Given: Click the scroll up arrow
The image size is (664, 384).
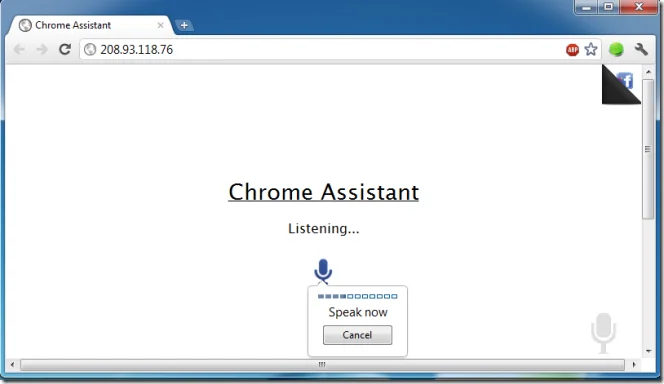Looking at the screenshot, I should click(x=648, y=72).
